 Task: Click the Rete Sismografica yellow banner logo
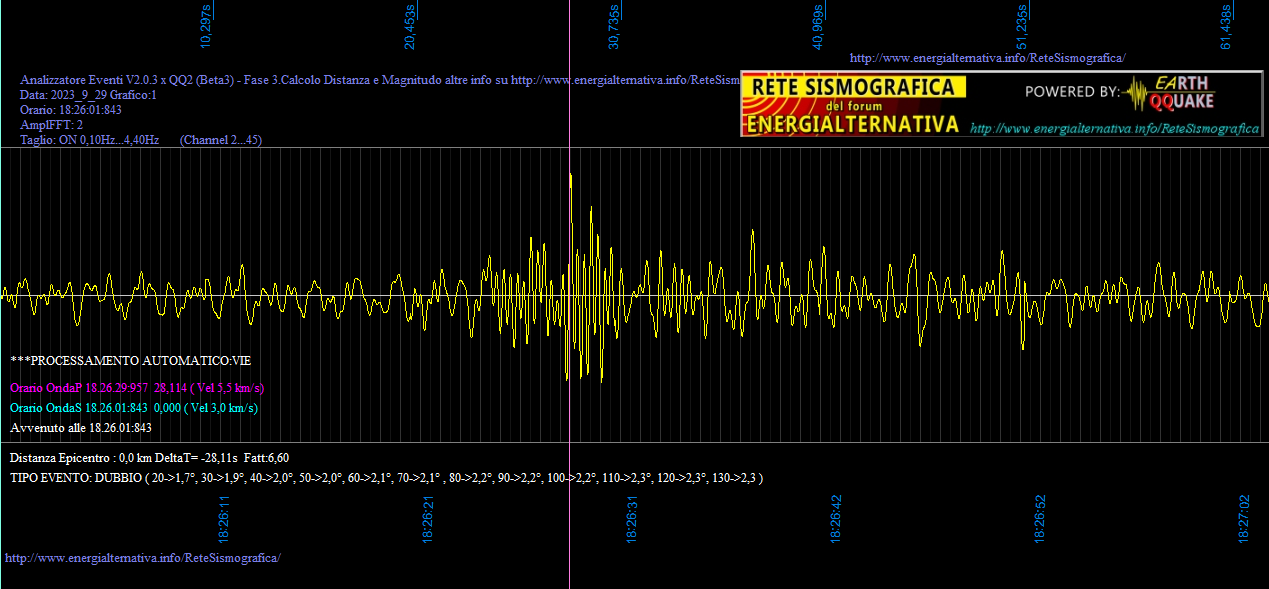[854, 88]
